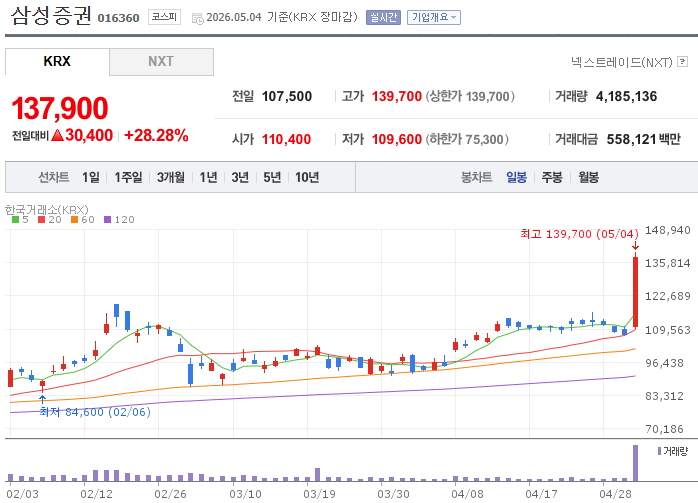This screenshot has height=503, width=698.
Task: Click the calendar clock icon beside date
Action: coord(198,19)
